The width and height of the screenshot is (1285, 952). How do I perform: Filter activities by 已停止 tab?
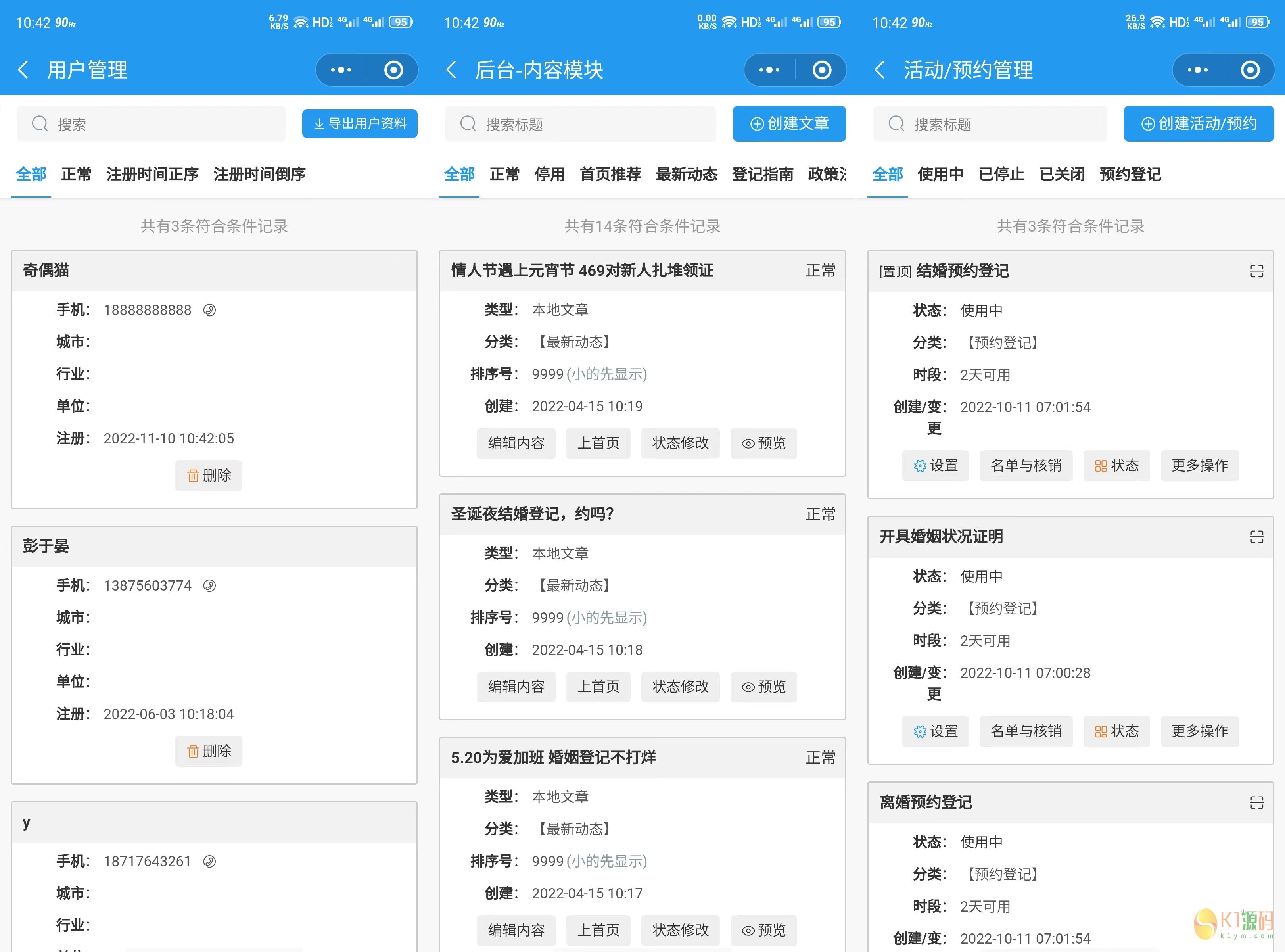[x=1001, y=174]
